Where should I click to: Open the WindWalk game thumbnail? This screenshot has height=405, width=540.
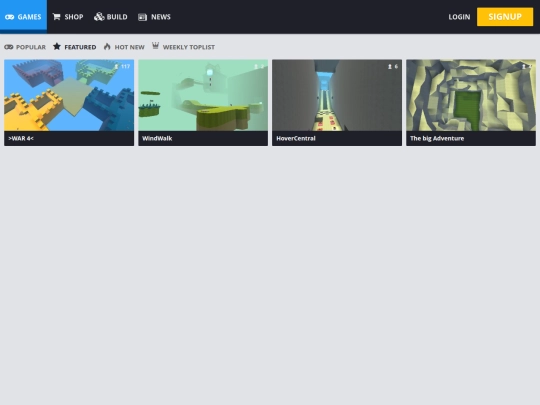[x=203, y=95]
